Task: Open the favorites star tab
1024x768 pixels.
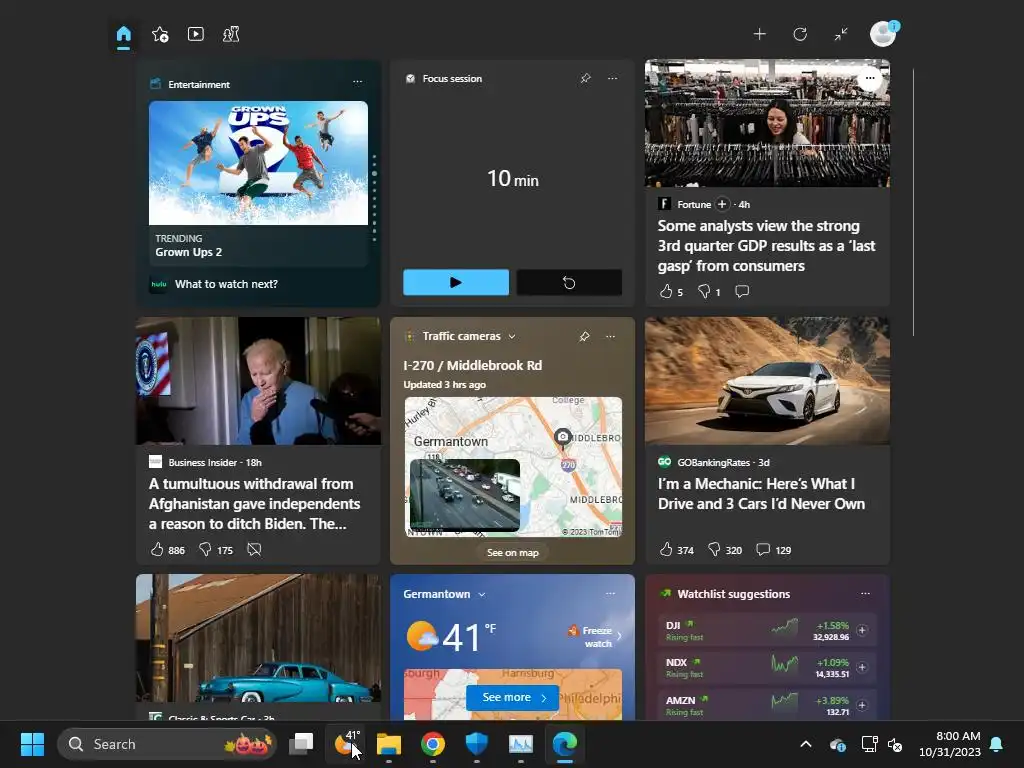Action: pyautogui.click(x=160, y=34)
